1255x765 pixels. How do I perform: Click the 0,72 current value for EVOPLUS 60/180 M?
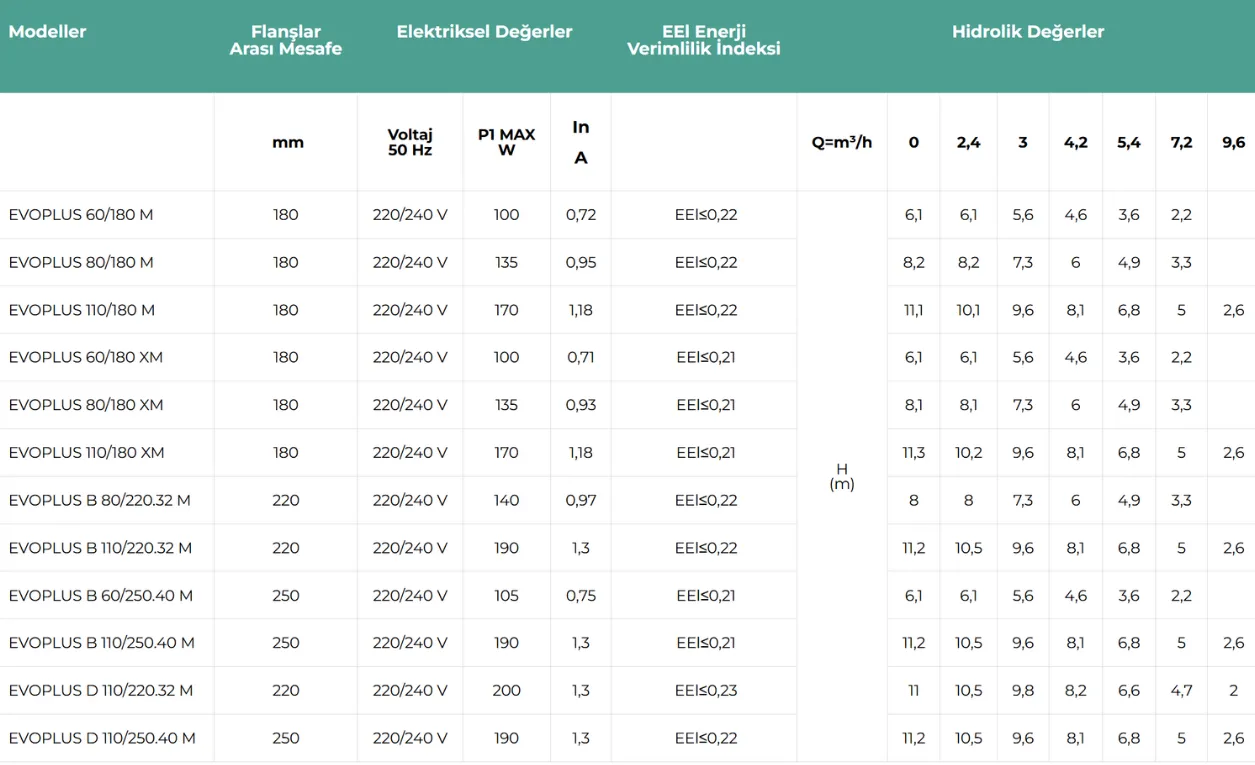click(x=581, y=215)
